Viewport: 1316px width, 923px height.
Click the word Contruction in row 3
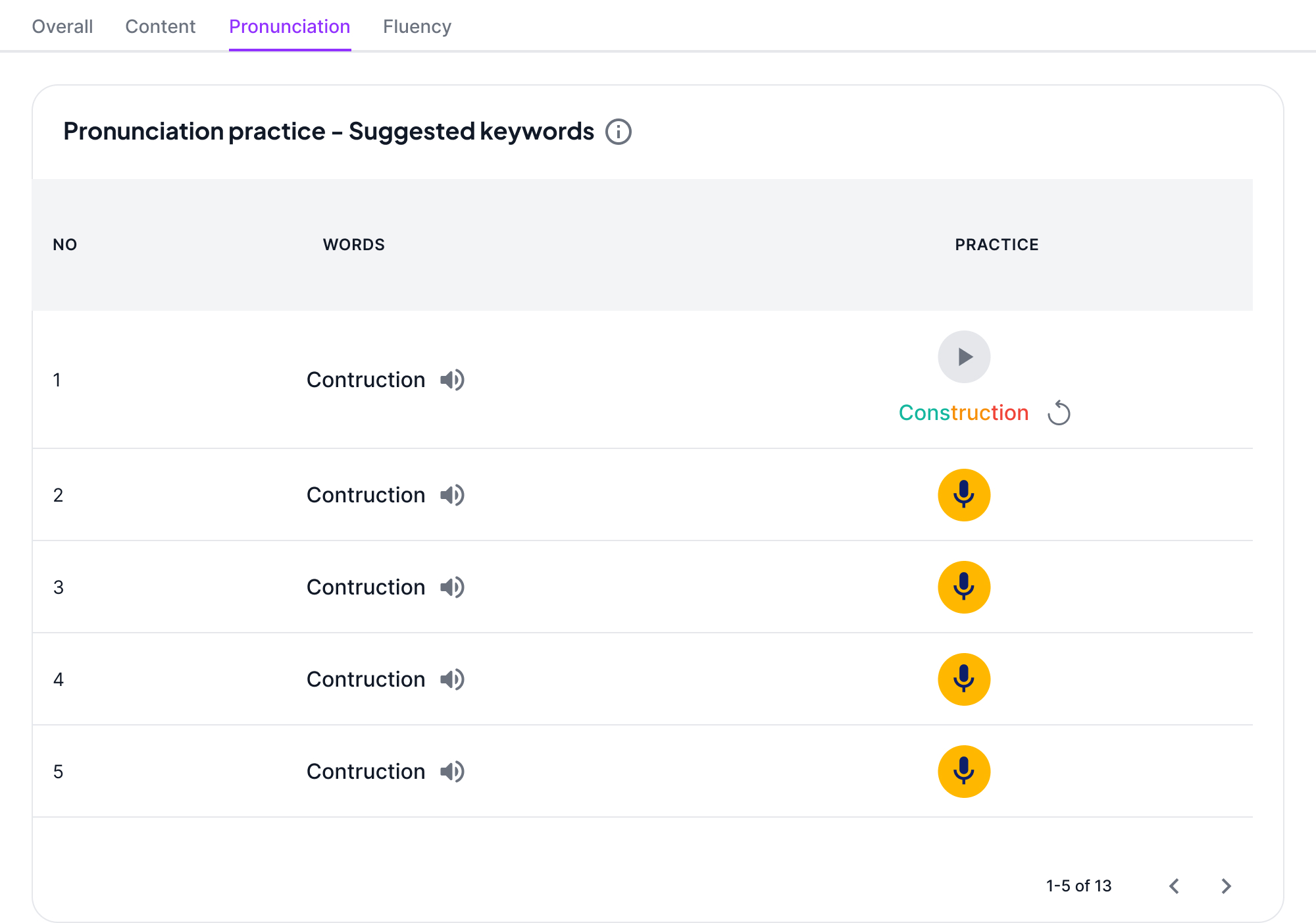(366, 587)
